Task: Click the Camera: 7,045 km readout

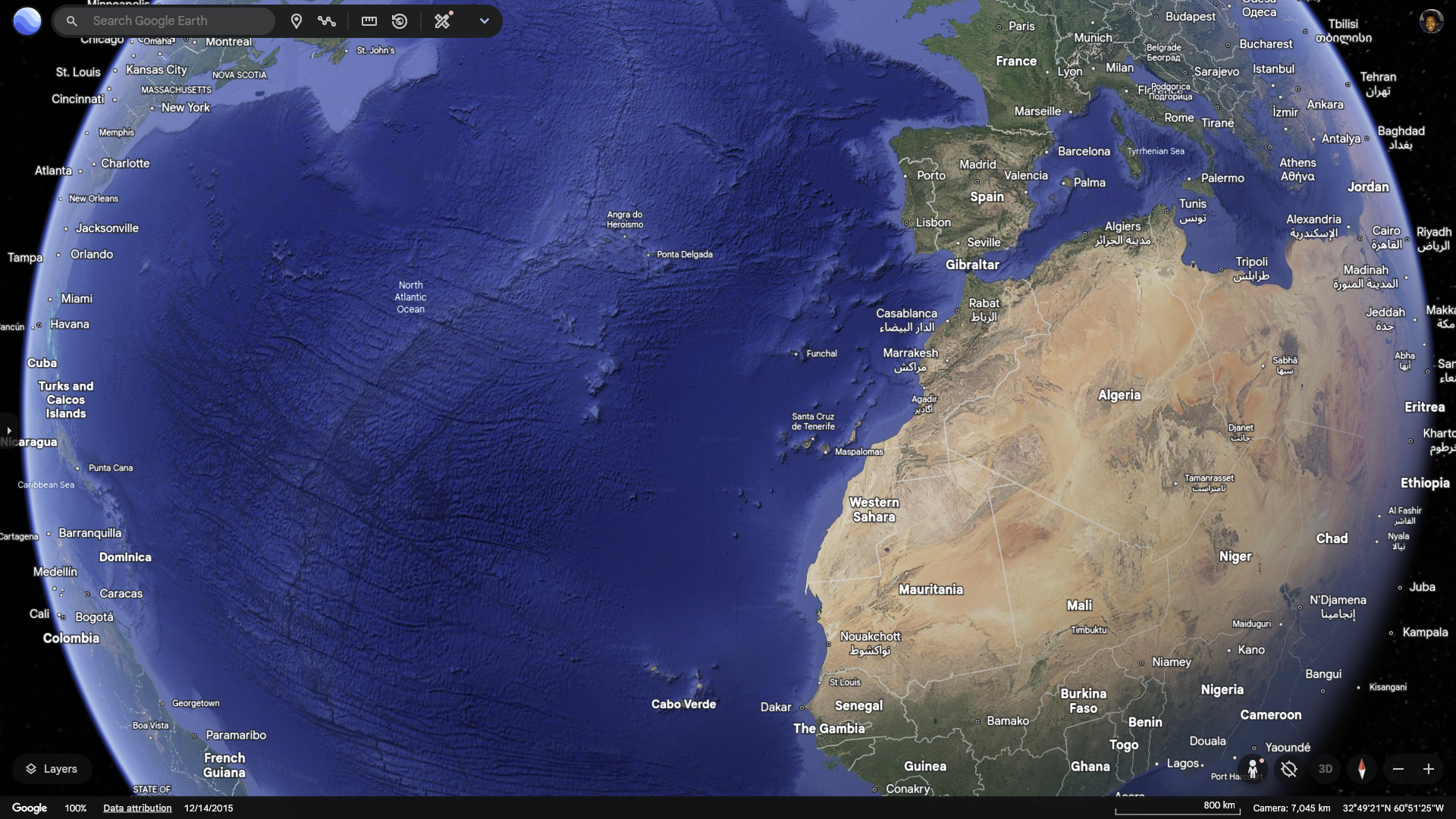Action: pos(1291,808)
